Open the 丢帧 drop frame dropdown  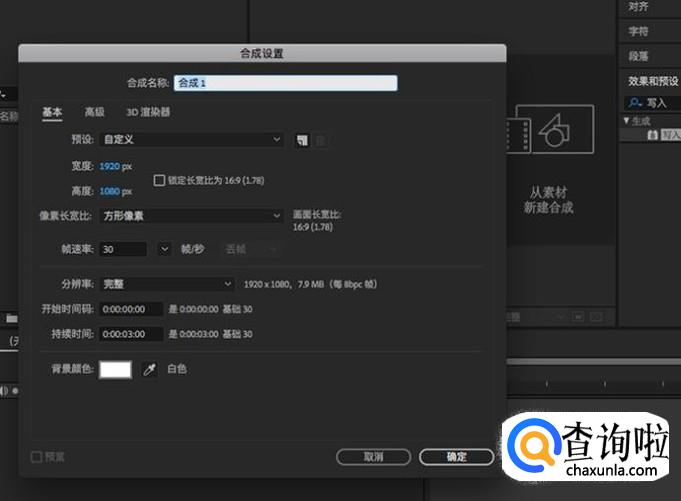[x=250, y=249]
